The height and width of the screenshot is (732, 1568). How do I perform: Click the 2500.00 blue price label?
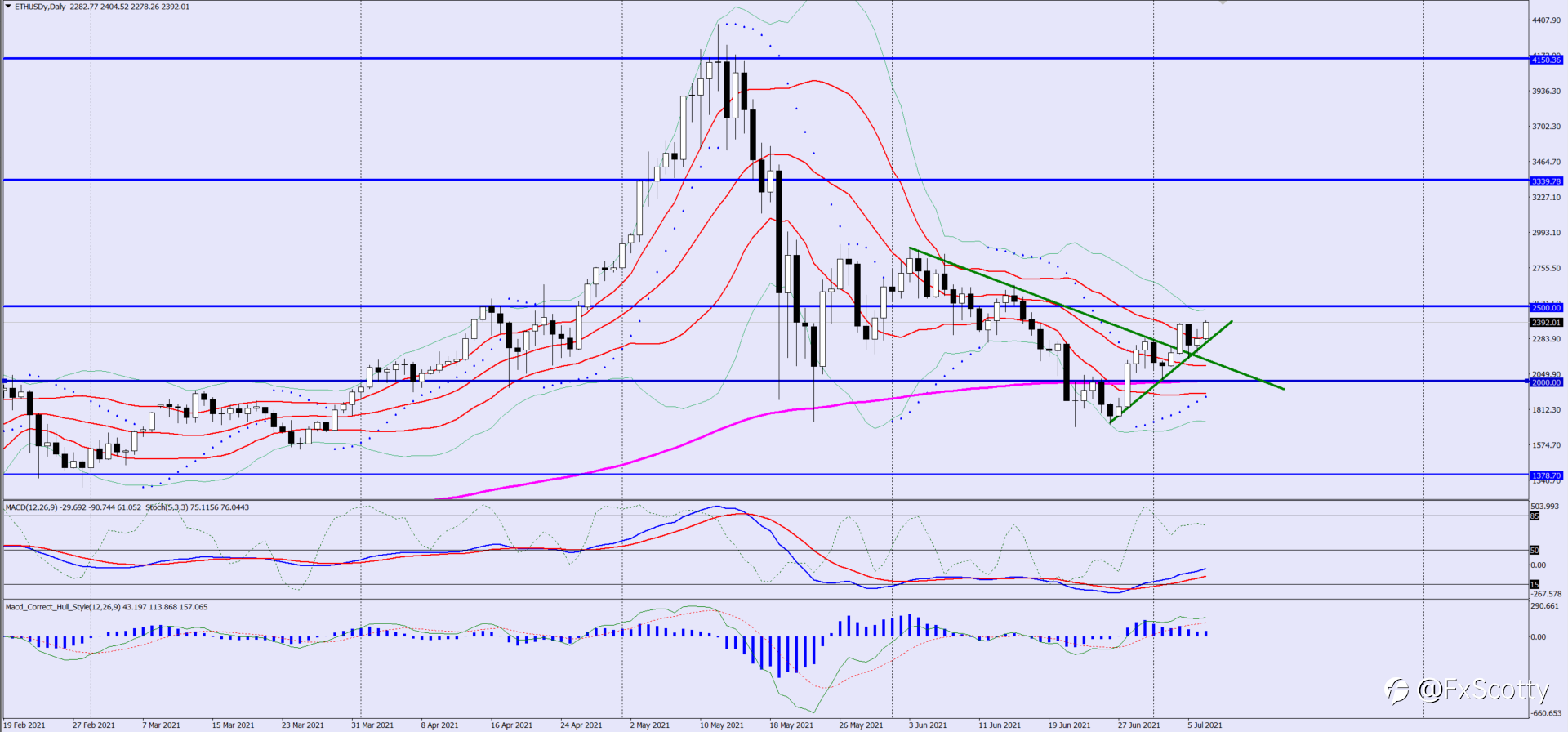click(x=1546, y=308)
